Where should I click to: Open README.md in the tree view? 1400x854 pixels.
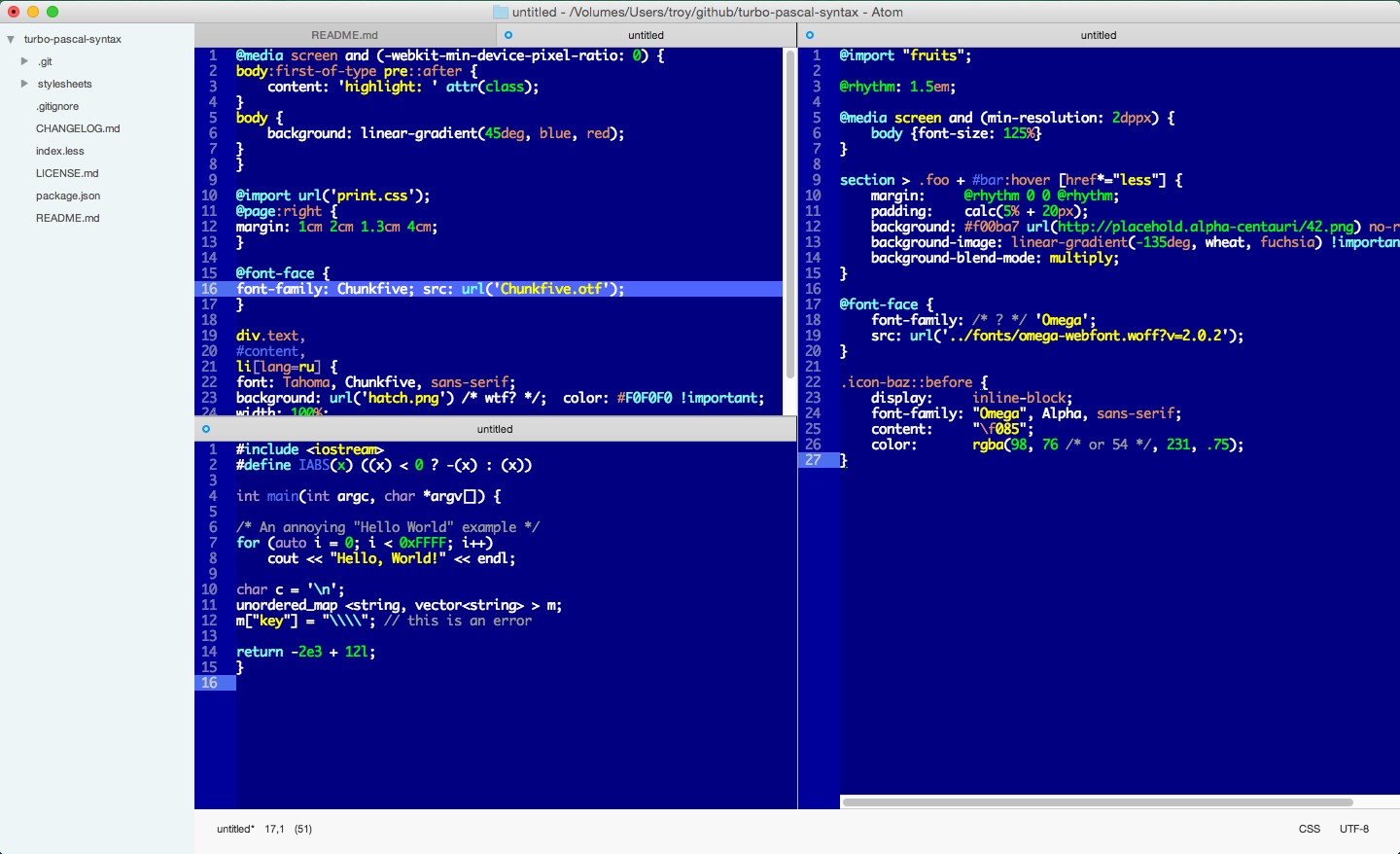tap(68, 218)
